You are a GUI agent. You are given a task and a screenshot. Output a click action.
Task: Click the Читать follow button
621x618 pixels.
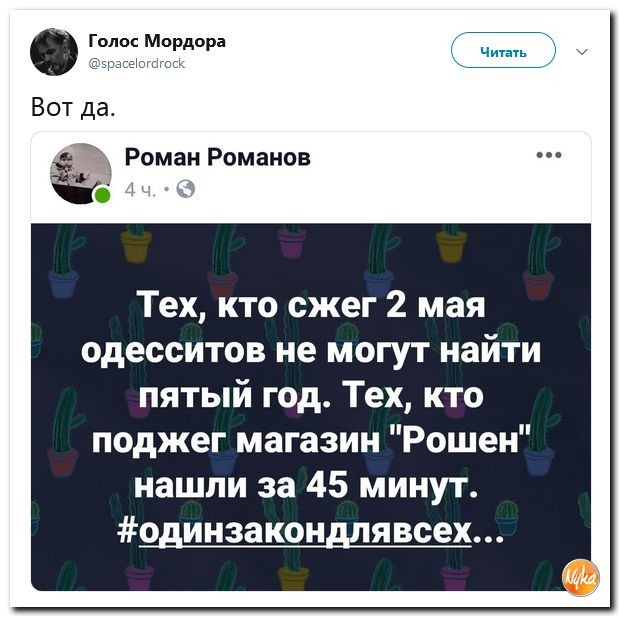point(503,51)
